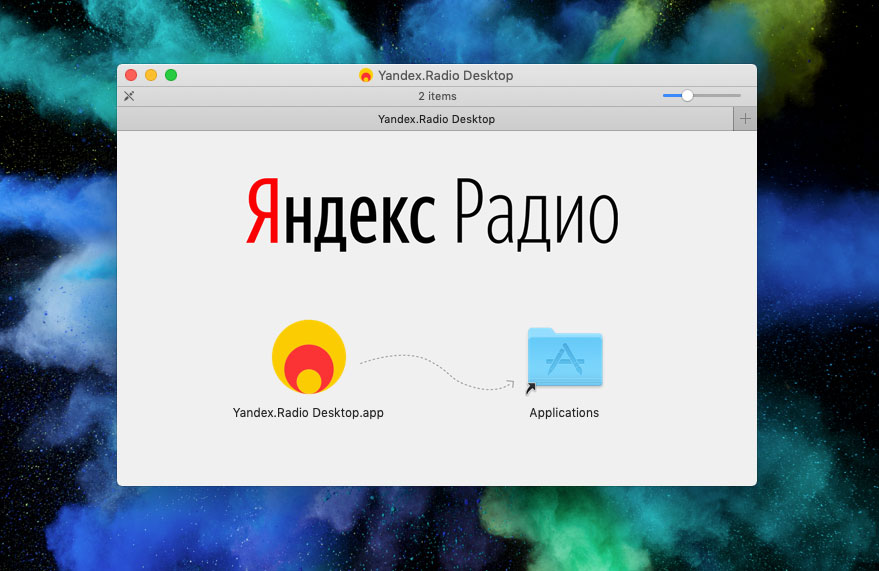
Task: Open a new tab with the plus button
Action: point(745,119)
